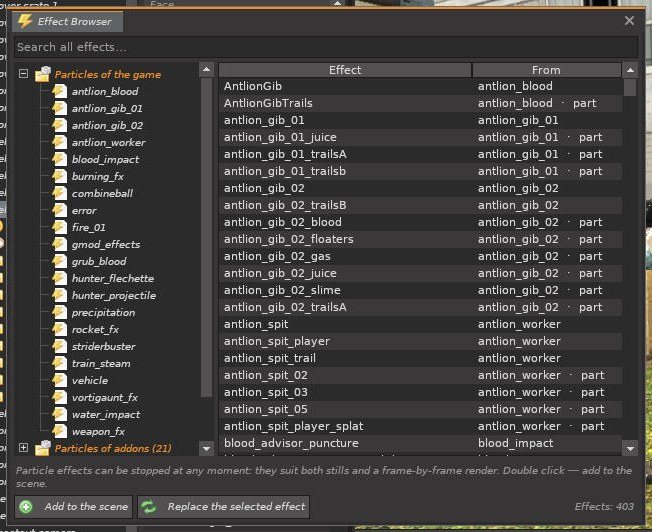Focus the Search all effects field
The width and height of the screenshot is (652, 532).
pyautogui.click(x=326, y=47)
